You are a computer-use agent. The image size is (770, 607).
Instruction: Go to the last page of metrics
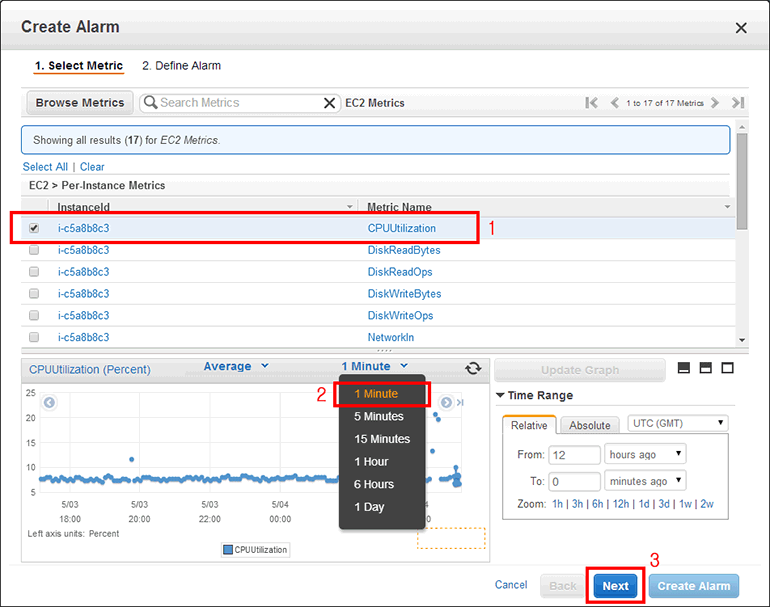pos(738,103)
